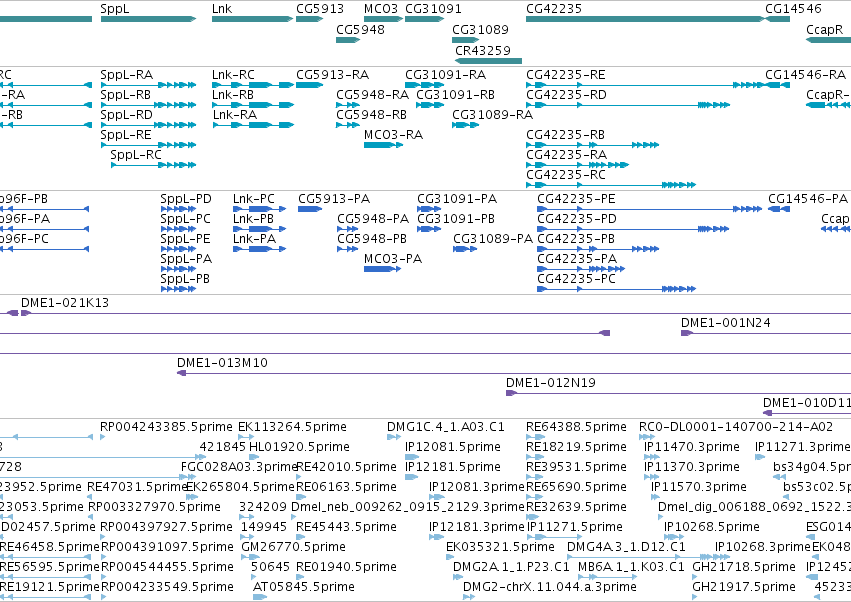The height and width of the screenshot is (602, 851).
Task: Select EST GH21917.5prime
Action: (x=744, y=587)
